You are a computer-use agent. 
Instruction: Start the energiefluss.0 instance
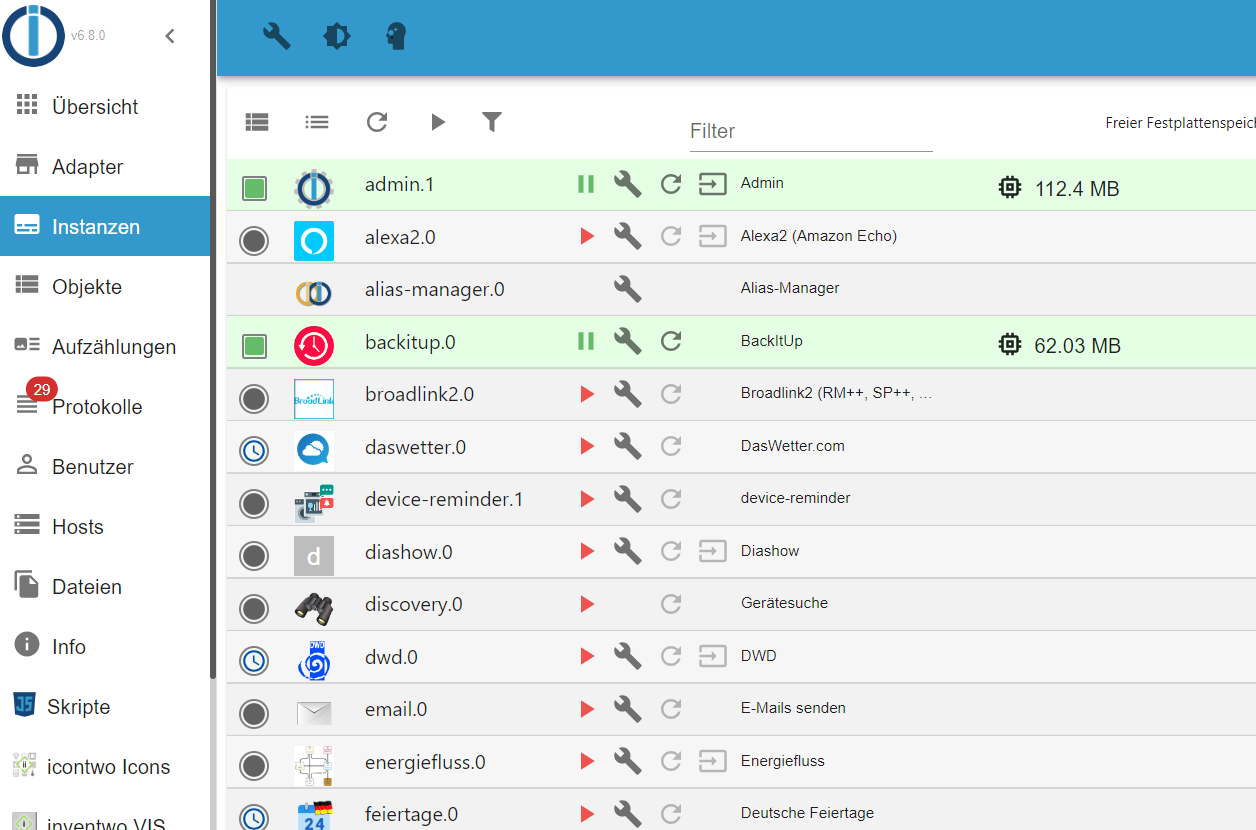click(587, 762)
